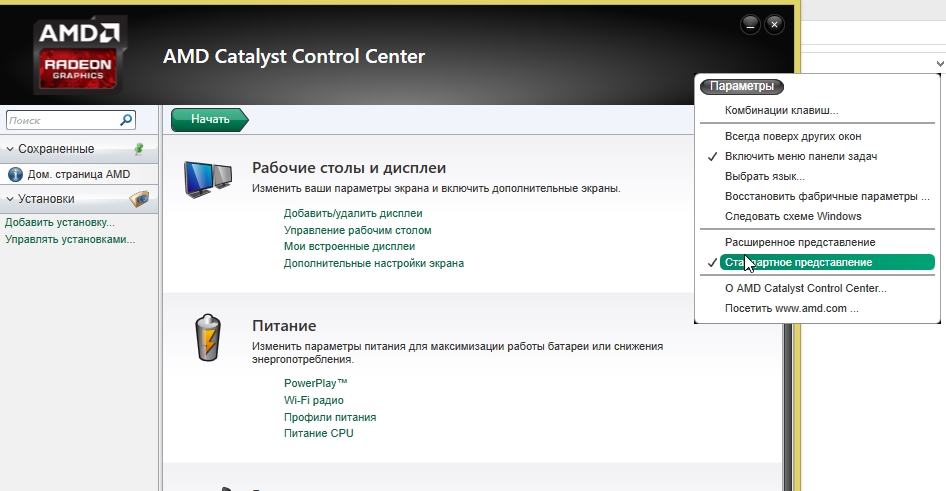Click dropdown arrow in background window
The height and width of the screenshot is (491, 946).
point(939,63)
